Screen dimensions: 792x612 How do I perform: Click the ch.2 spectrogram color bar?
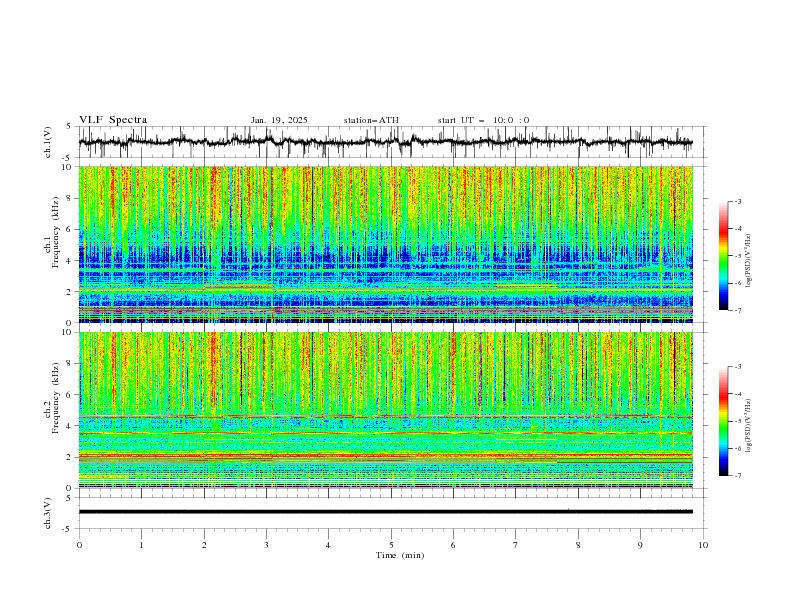pyautogui.click(x=723, y=421)
